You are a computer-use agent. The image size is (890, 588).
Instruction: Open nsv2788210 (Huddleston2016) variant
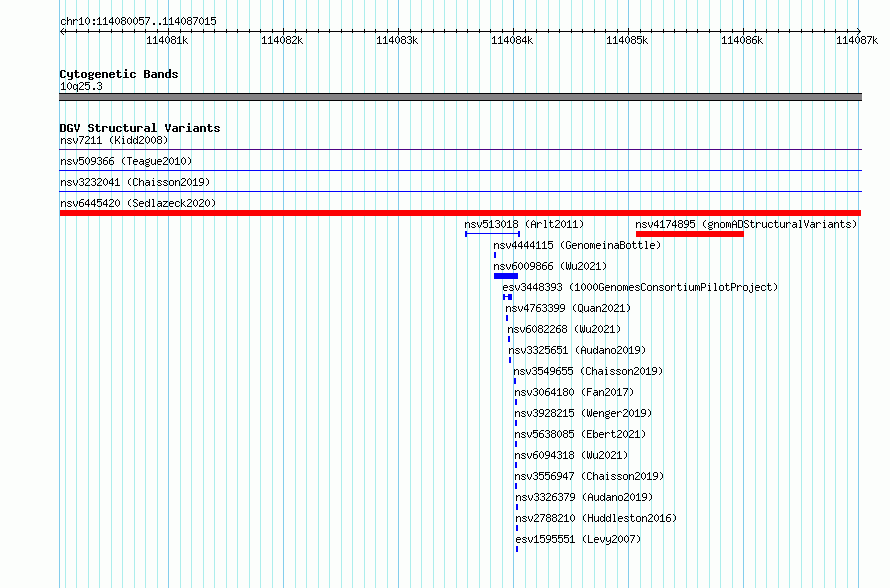click(x=597, y=518)
